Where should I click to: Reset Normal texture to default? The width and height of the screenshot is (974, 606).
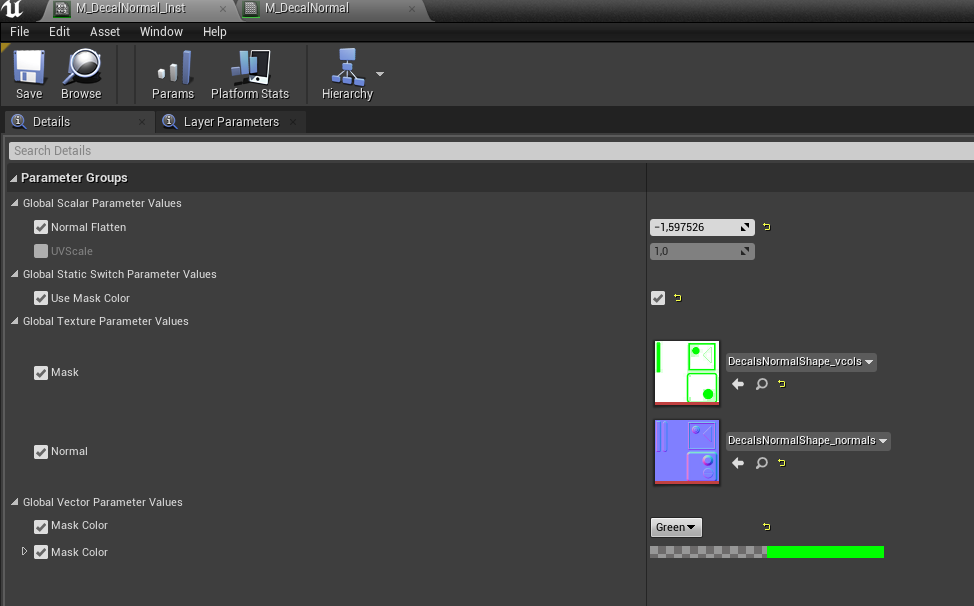click(x=782, y=463)
